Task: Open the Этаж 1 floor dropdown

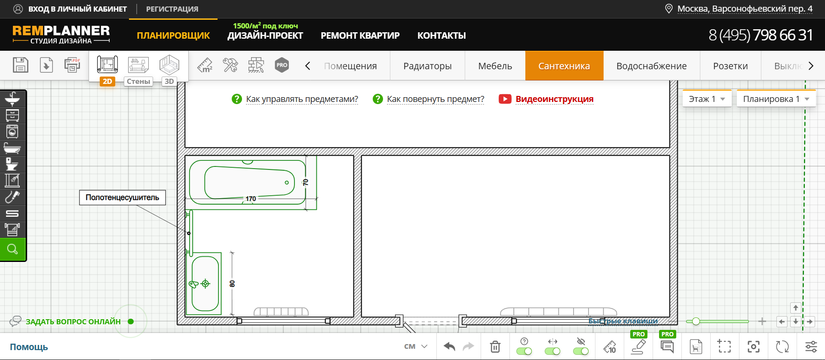Action: (x=707, y=99)
